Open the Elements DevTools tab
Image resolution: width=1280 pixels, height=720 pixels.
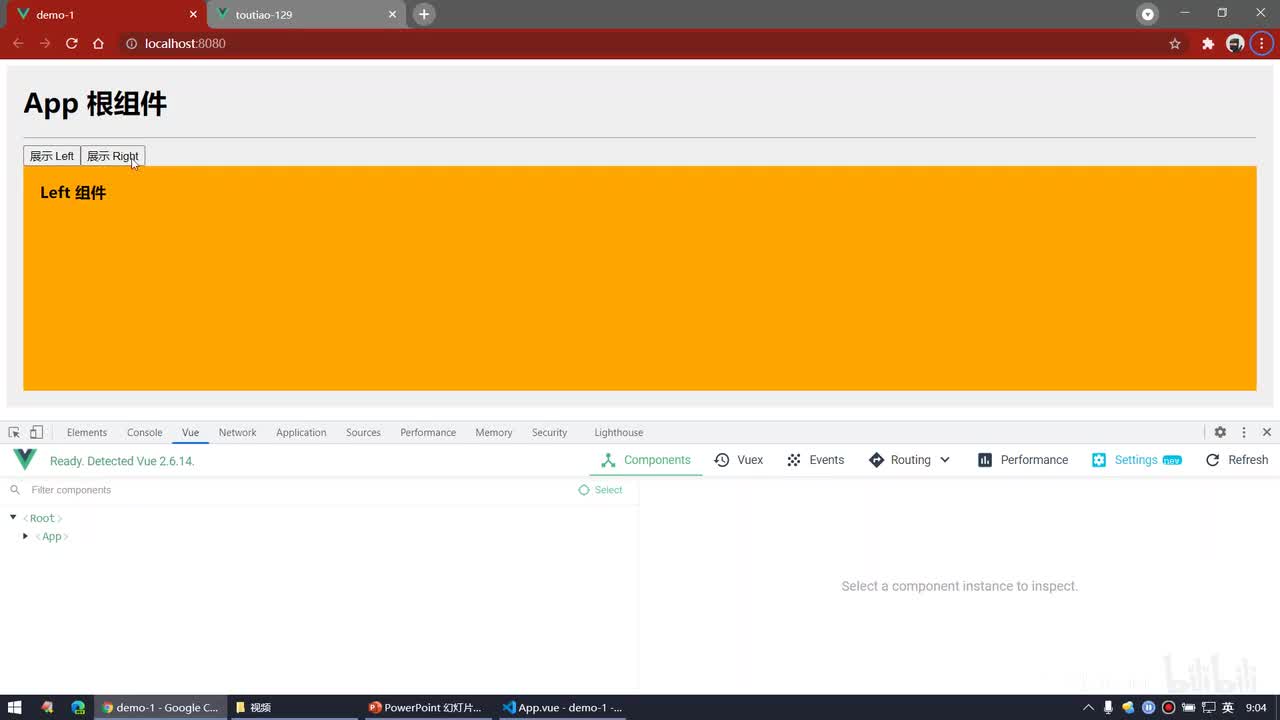point(87,432)
